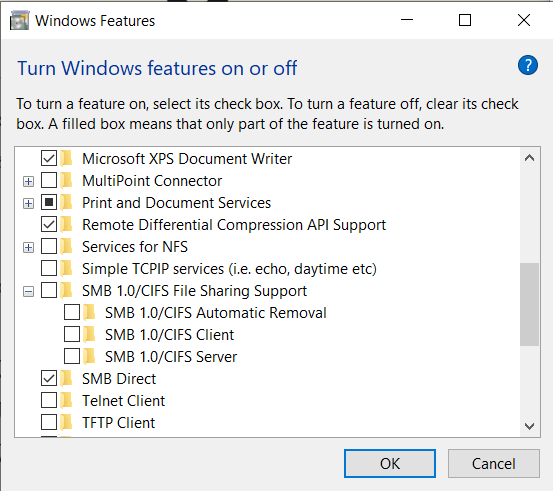Click the features list scrollbar thumb
The image size is (553, 491).
(x=529, y=304)
